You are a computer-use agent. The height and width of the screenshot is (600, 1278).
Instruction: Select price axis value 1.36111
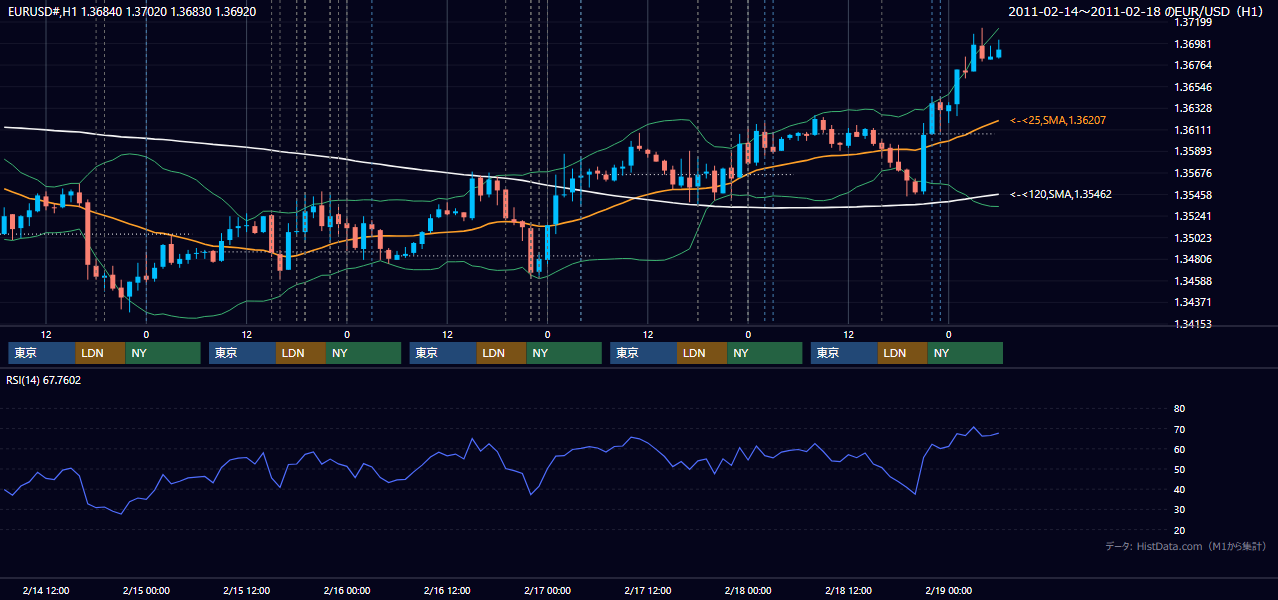[1192, 130]
